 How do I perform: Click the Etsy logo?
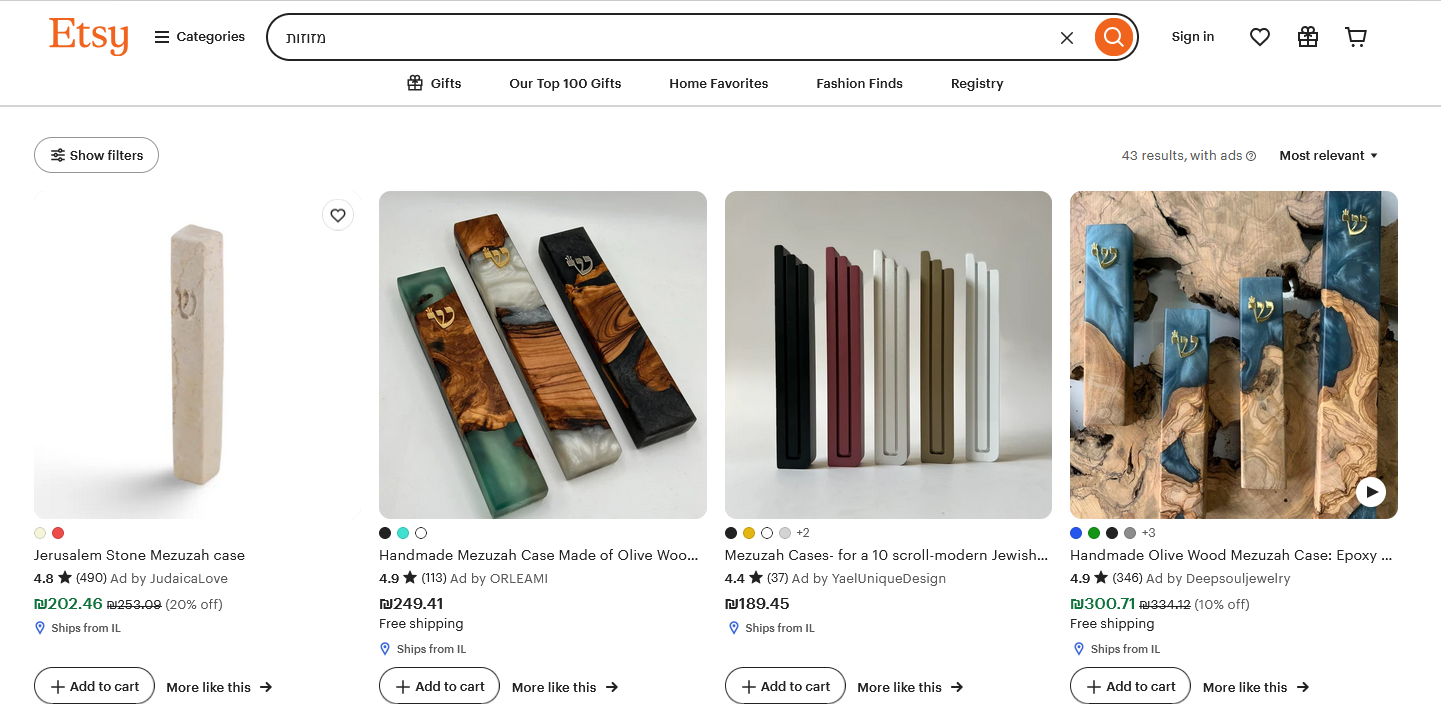(x=89, y=37)
